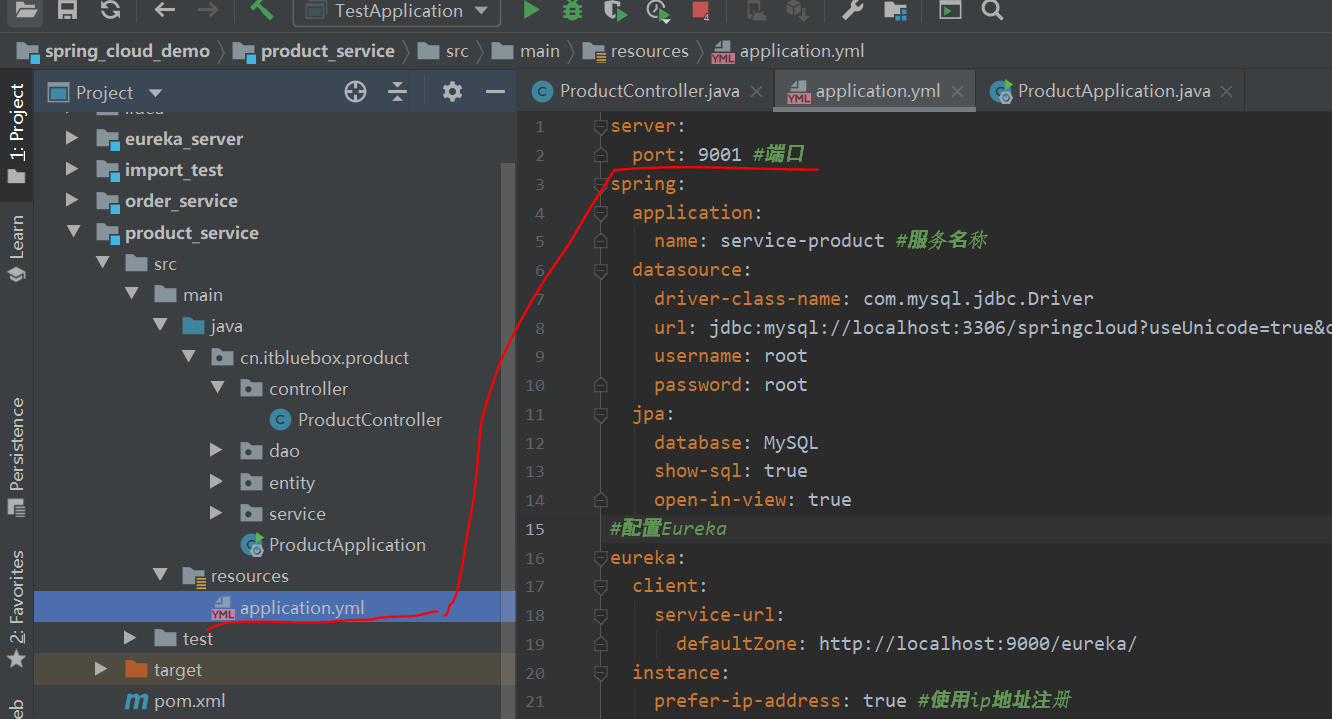This screenshot has width=1332, height=719.
Task: Click the locate target crosshair in Project panel
Action: [355, 92]
